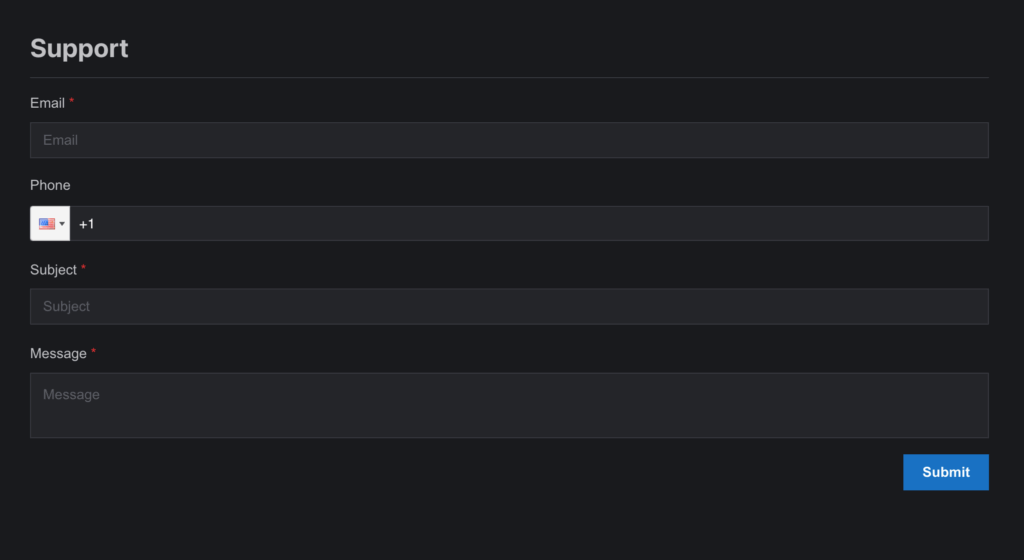
Task: Click the Email placeholder text
Action: coord(60,140)
